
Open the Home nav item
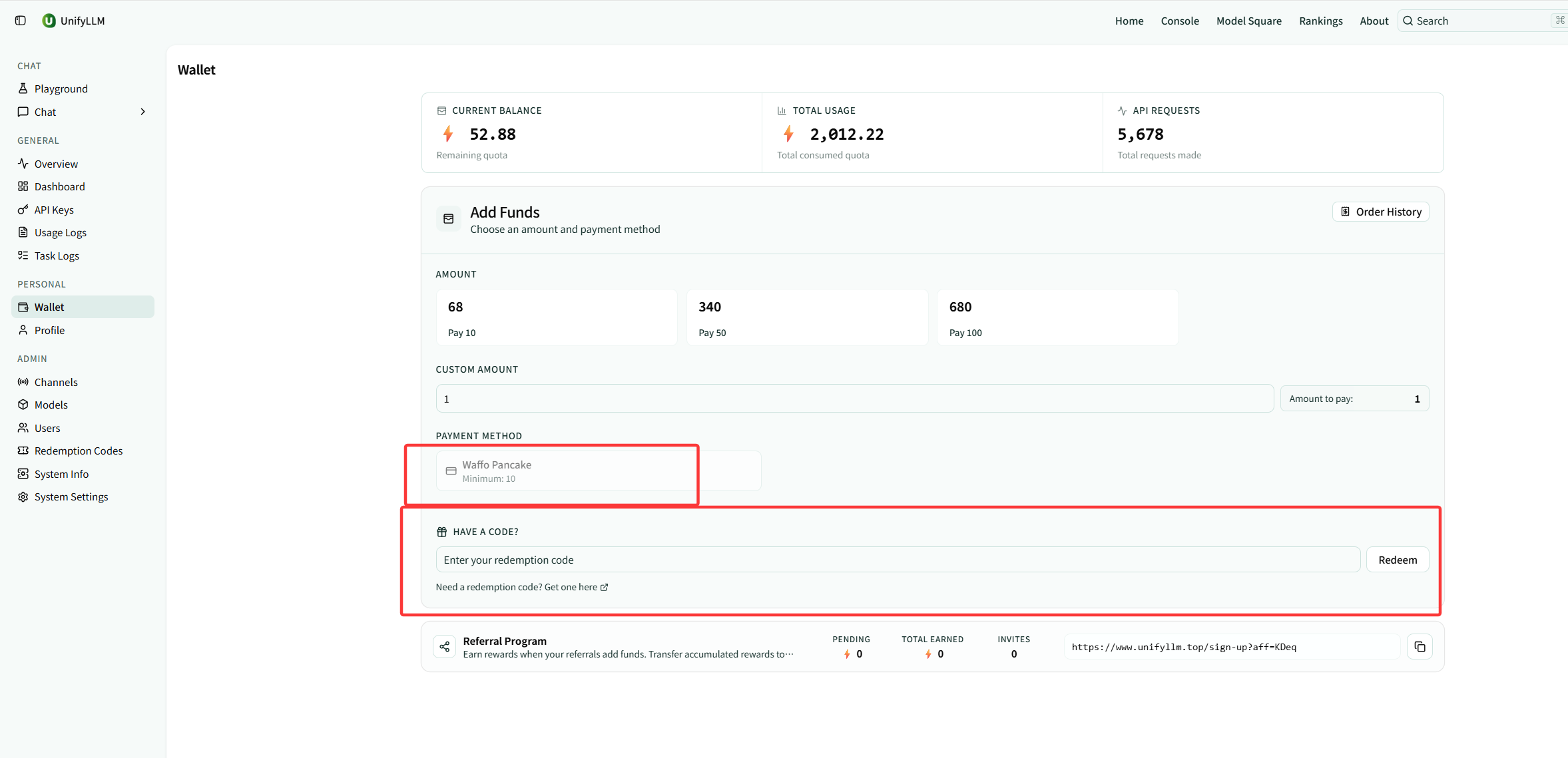coord(1129,21)
